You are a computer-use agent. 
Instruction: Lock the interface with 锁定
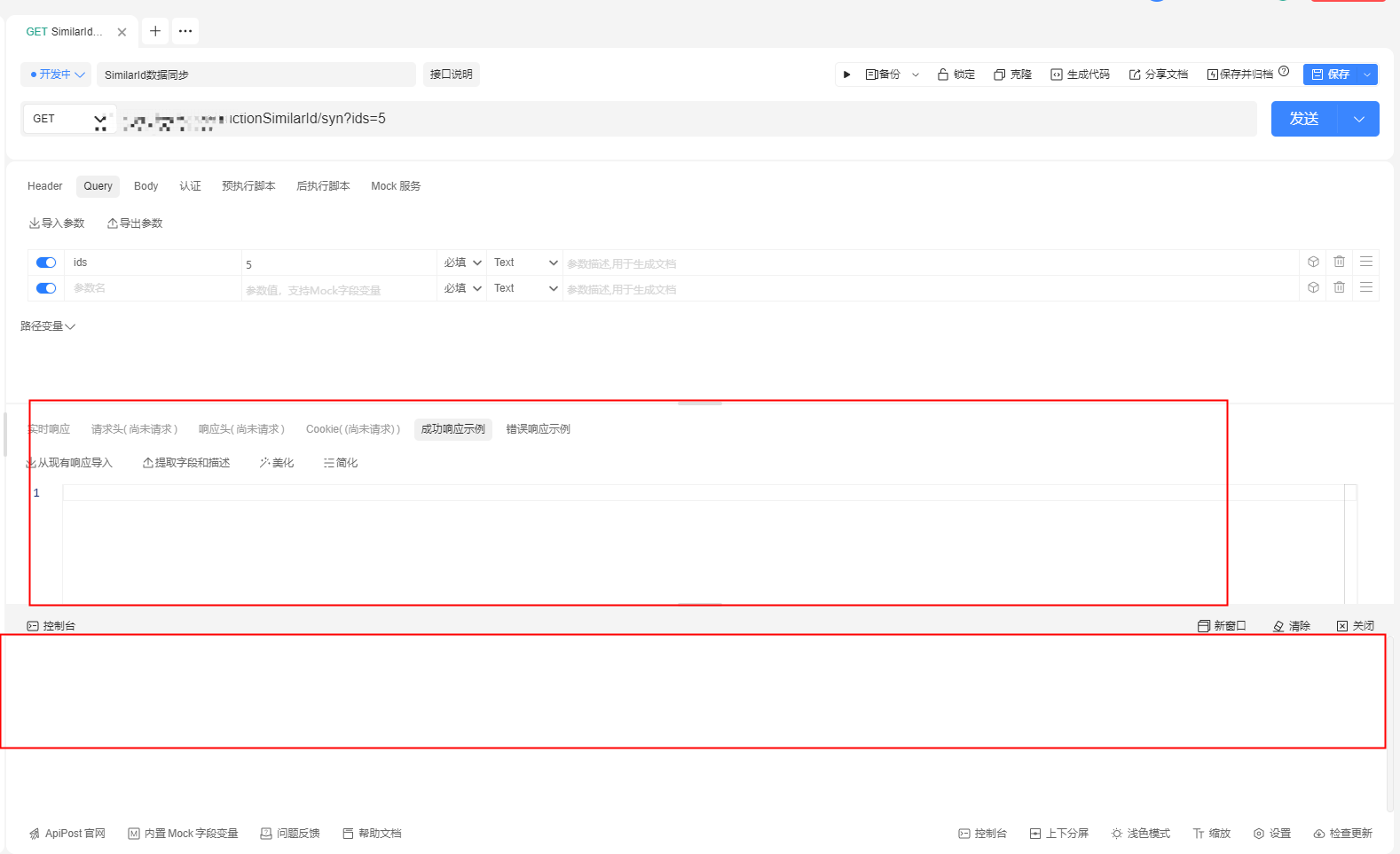click(x=956, y=74)
